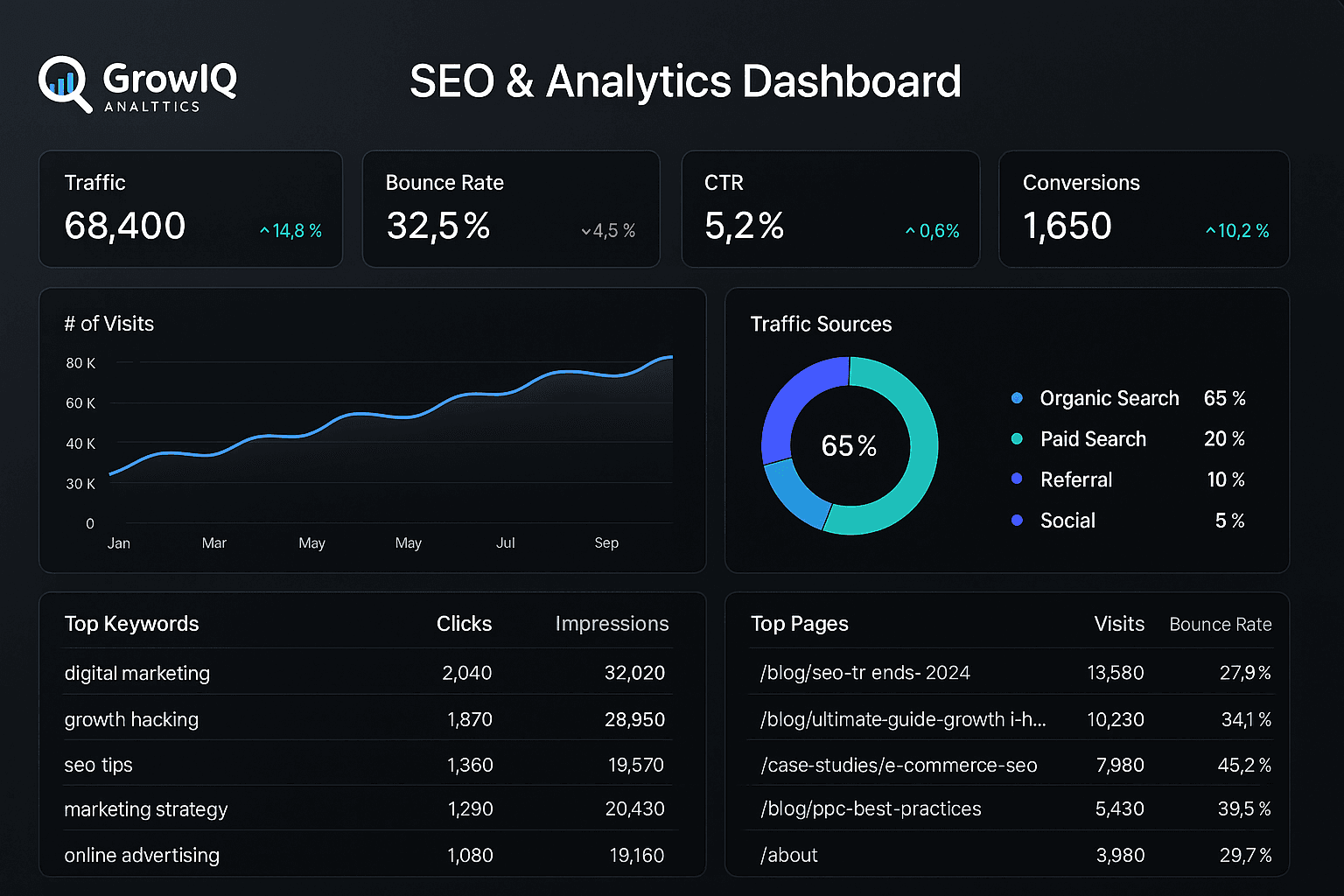Expand the truncated /blog/ultimate-guide-growth page entry
1344x896 pixels.
point(901,719)
